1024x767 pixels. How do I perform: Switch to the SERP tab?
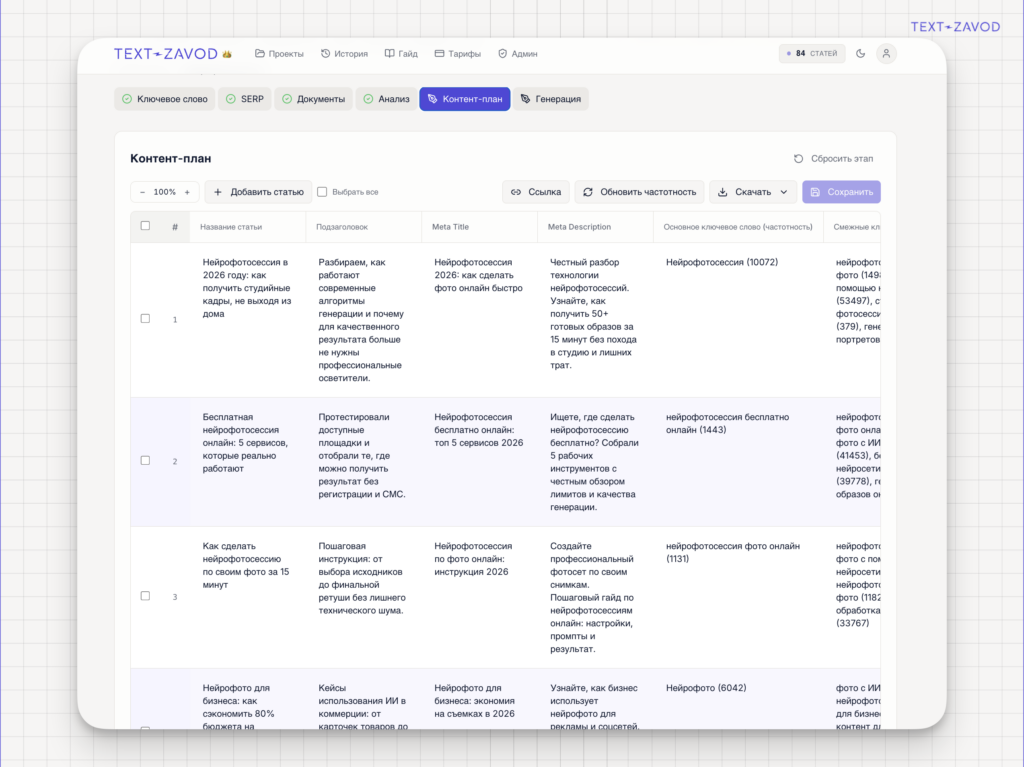point(245,99)
